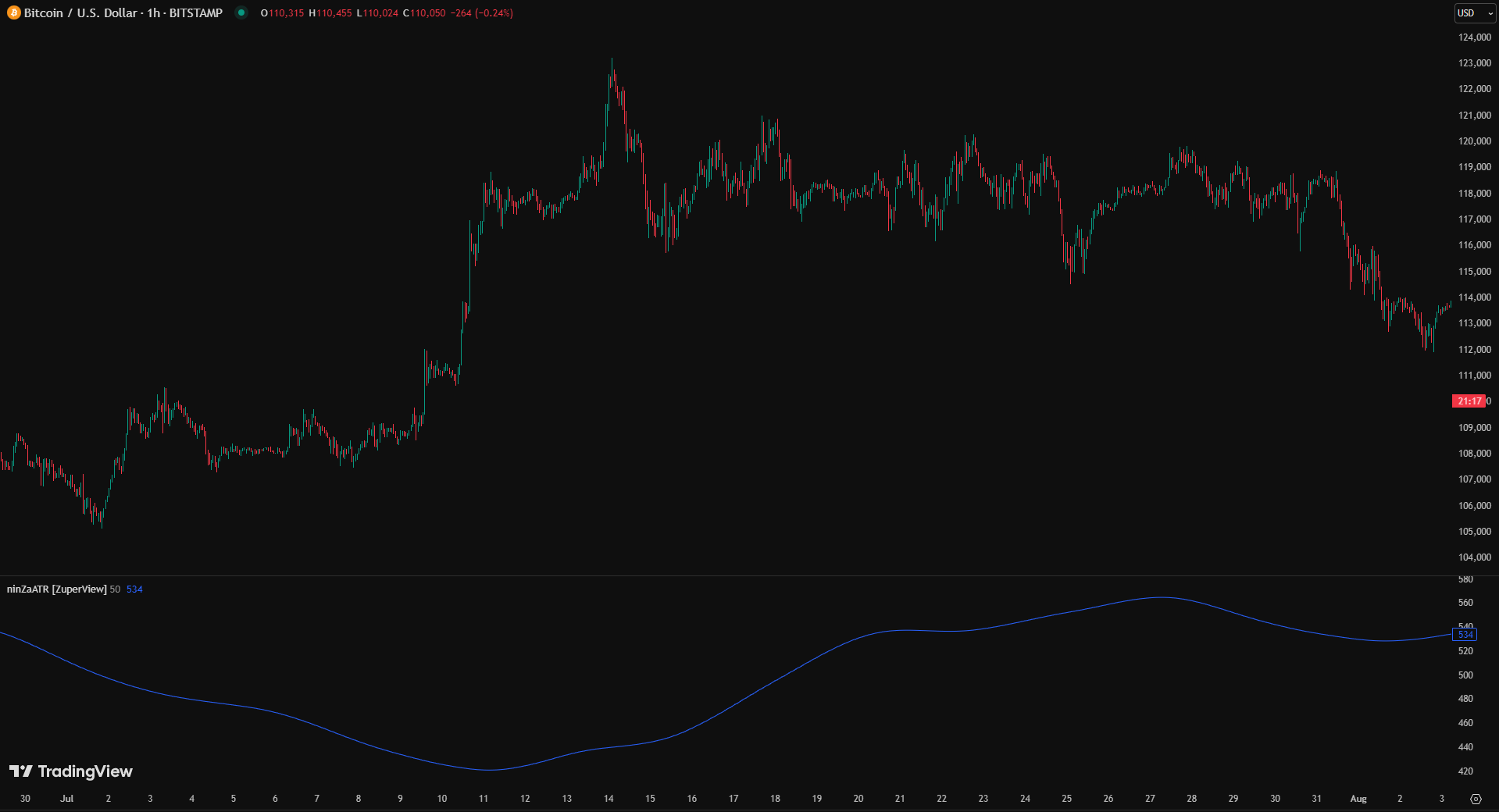
Task: Click the TradingView logo
Action: point(71,771)
